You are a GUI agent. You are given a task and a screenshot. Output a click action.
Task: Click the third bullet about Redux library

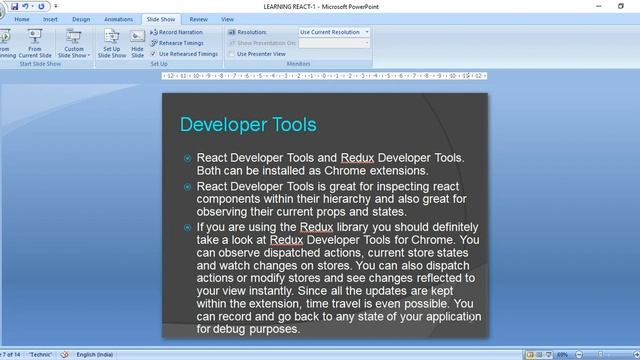pyautogui.click(x=339, y=278)
